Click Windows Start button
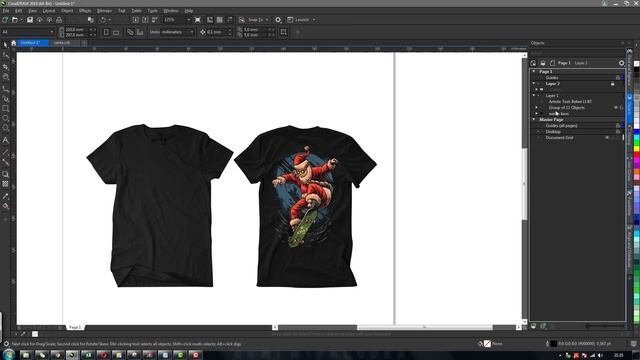The height and width of the screenshot is (360, 640). (x=8, y=354)
